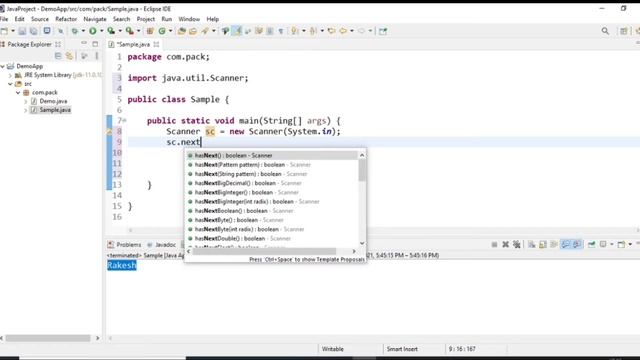Click Remove Launch X icon in console
This screenshot has width=640, height=360.
pyautogui.click(x=506, y=244)
